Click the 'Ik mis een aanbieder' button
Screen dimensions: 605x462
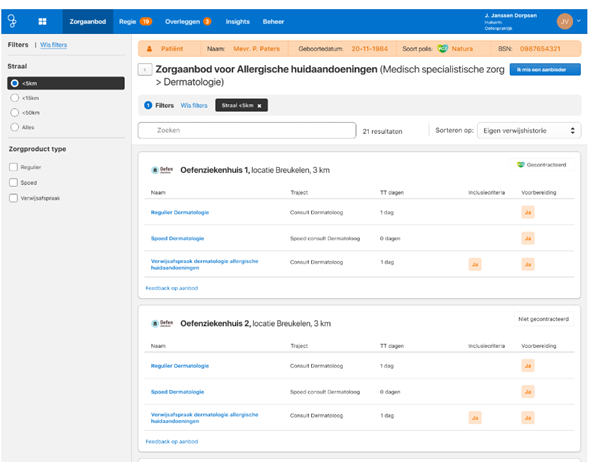coord(545,69)
